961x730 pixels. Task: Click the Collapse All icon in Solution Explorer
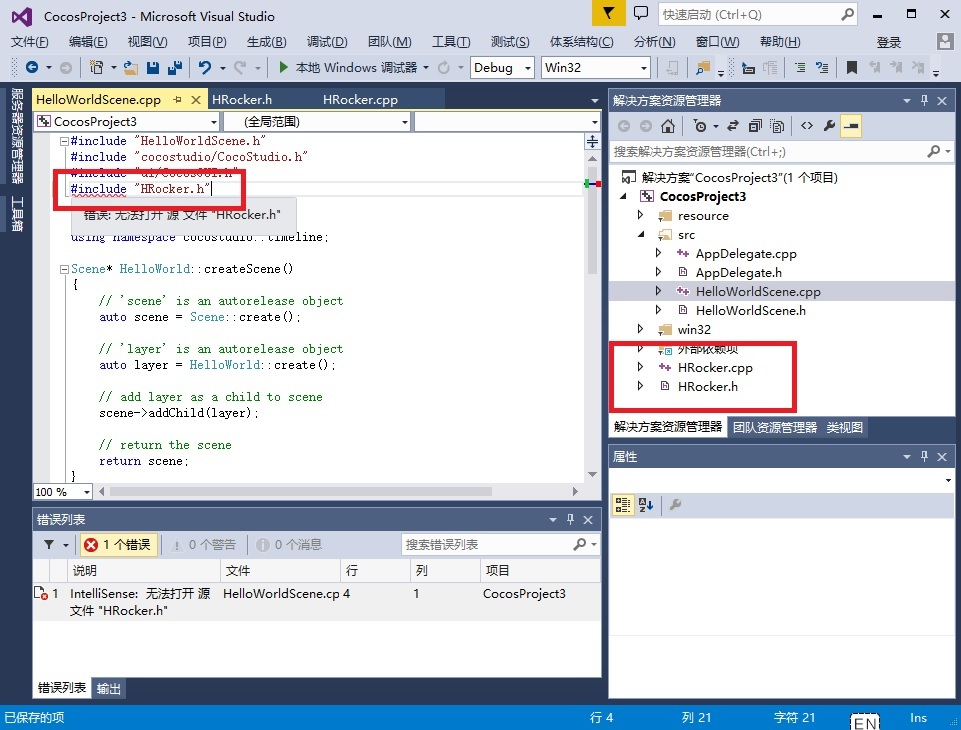754,126
